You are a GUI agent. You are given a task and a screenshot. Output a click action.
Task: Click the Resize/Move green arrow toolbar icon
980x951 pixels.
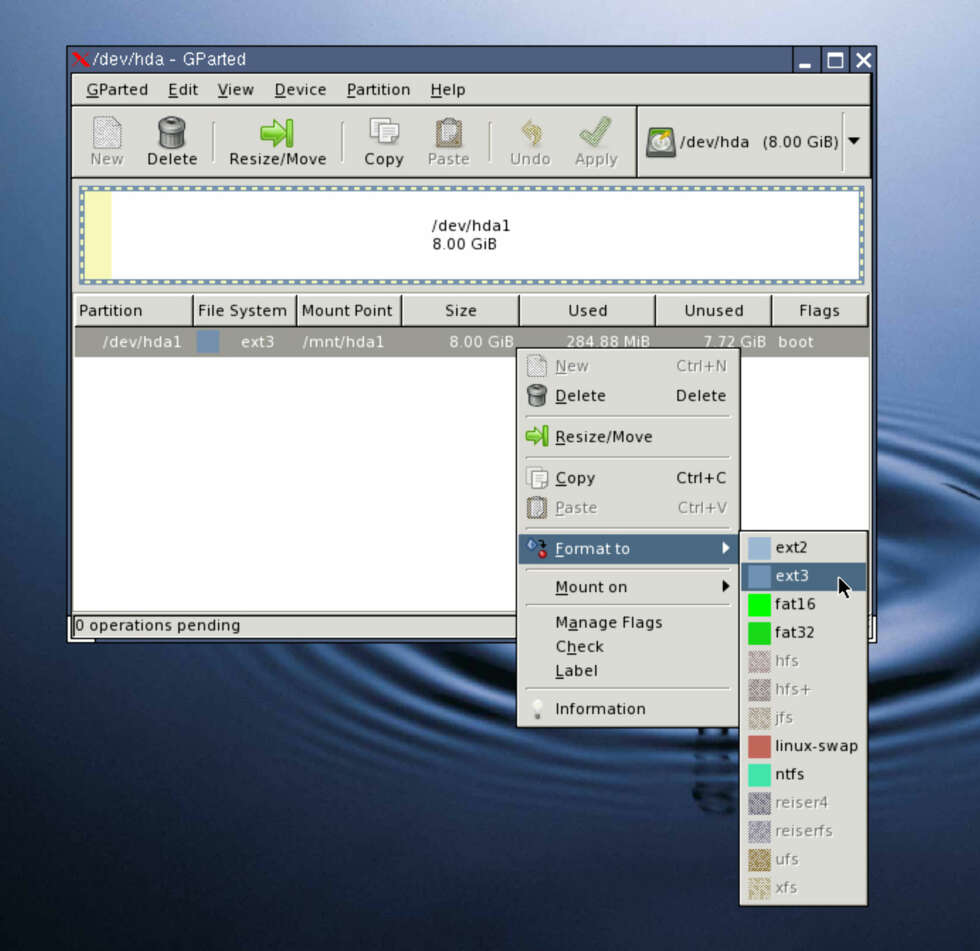click(277, 132)
